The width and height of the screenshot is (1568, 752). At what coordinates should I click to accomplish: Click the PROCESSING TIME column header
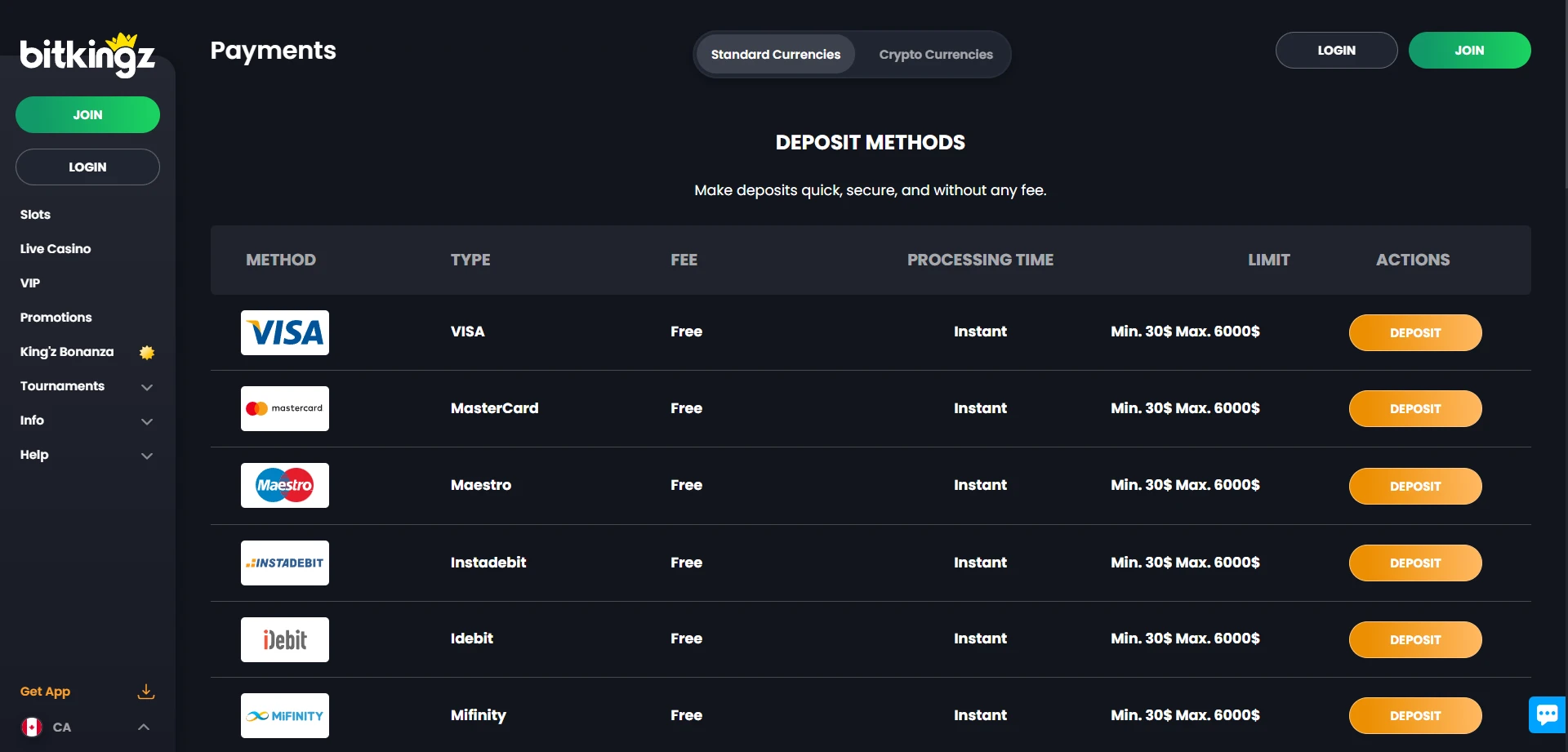980,260
